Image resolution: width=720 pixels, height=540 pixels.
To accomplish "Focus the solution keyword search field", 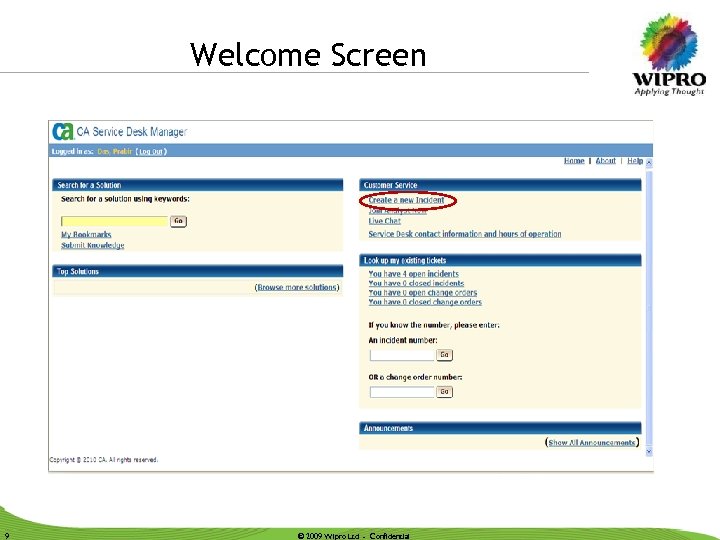I will (115, 221).
